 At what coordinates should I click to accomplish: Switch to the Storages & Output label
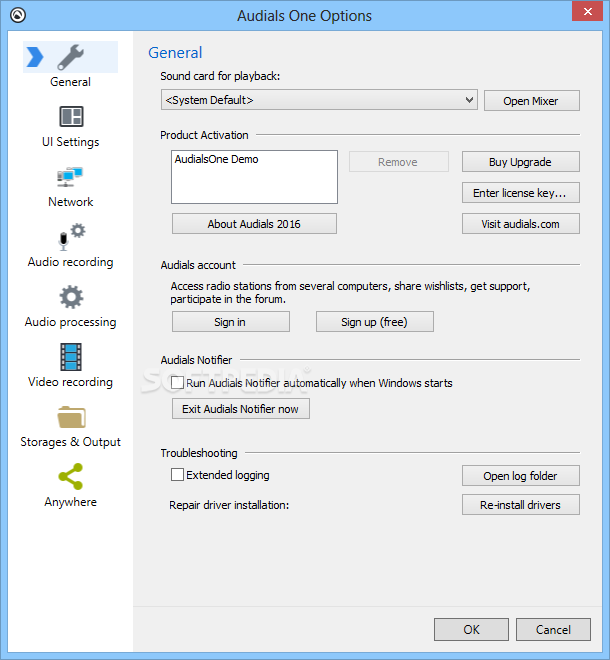(70, 442)
